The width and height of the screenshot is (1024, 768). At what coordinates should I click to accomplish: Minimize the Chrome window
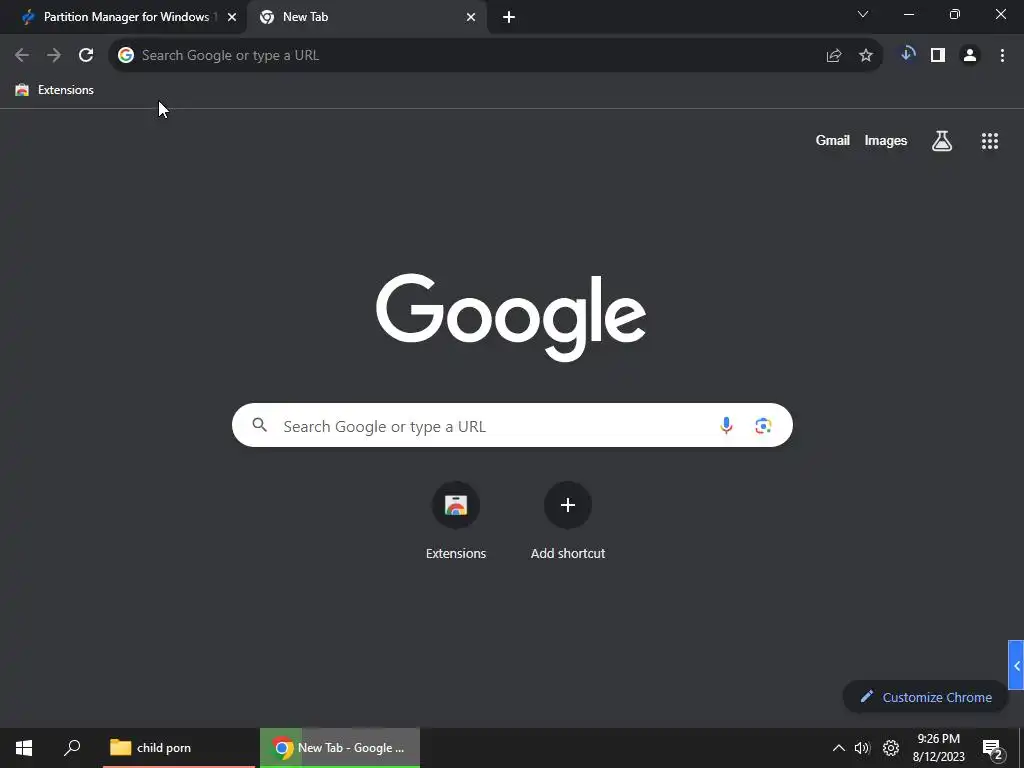pos(908,14)
